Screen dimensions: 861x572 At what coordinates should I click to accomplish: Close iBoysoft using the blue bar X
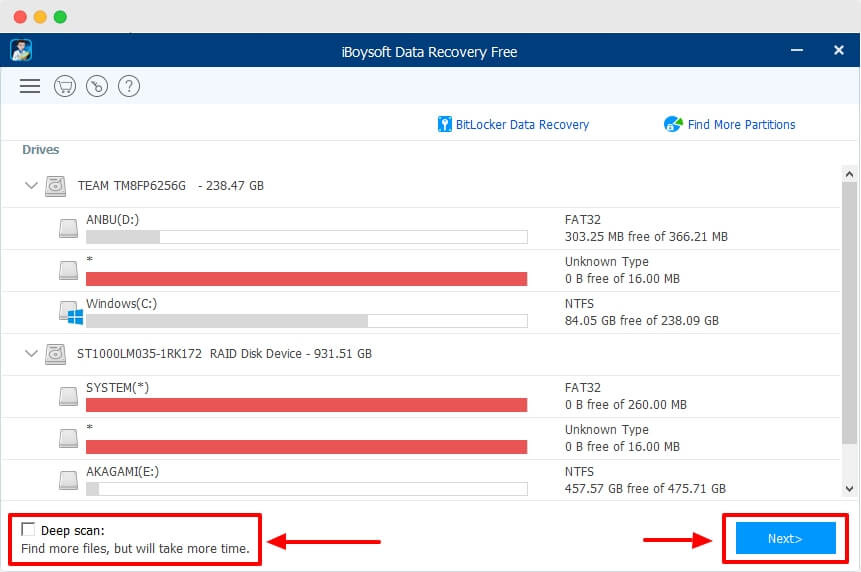click(x=838, y=51)
